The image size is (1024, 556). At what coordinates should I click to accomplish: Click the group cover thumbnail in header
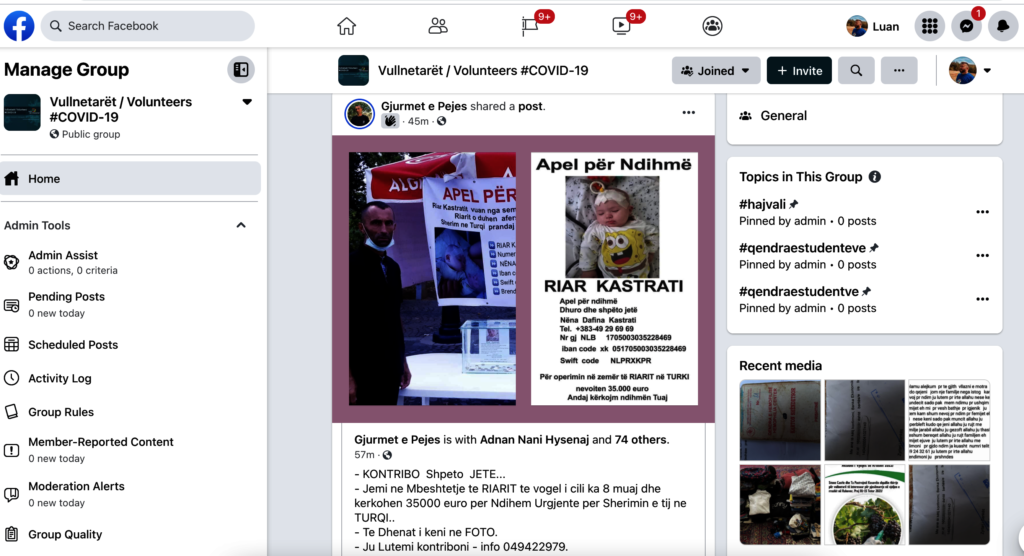(353, 71)
